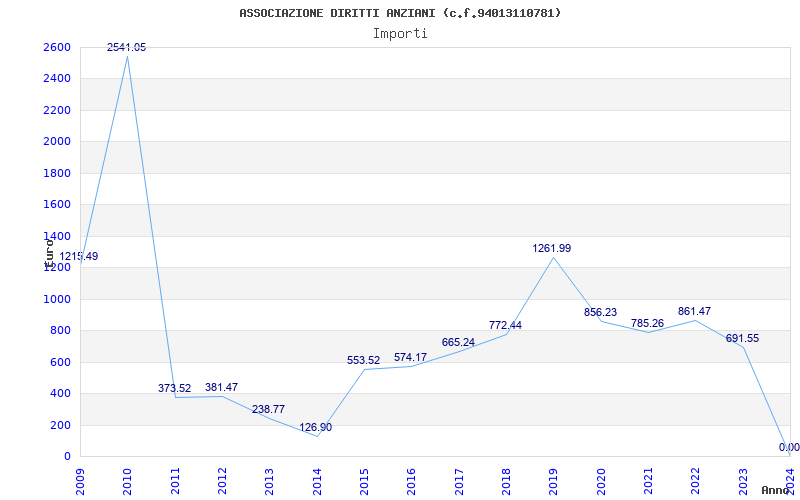Click the 856.23 data label for 2020
Viewport: 800px width, 500px height.
[600, 312]
